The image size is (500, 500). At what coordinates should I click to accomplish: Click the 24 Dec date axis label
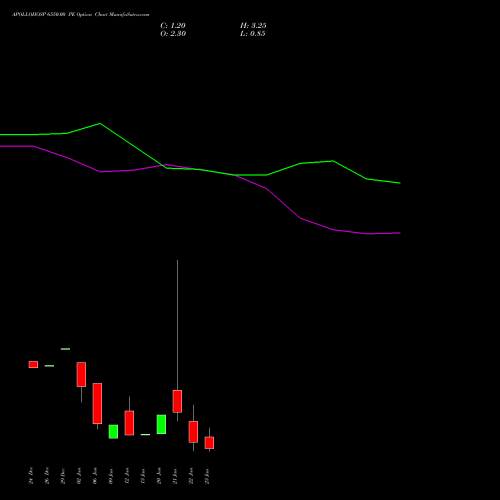31,475
